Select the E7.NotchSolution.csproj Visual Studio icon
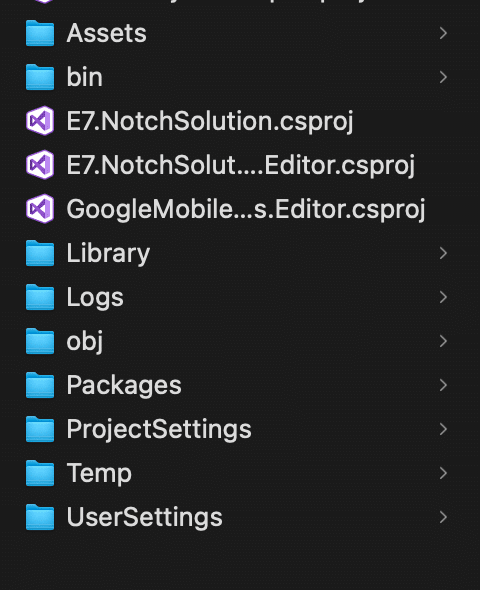 [x=40, y=121]
